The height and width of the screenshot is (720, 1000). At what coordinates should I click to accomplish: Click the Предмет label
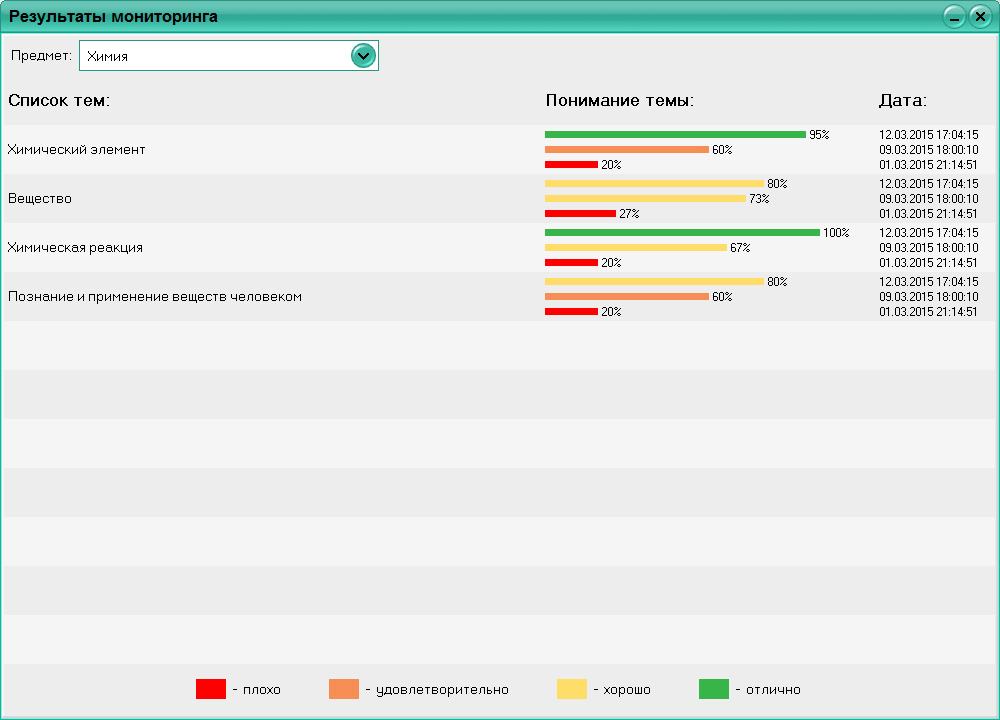(x=41, y=55)
